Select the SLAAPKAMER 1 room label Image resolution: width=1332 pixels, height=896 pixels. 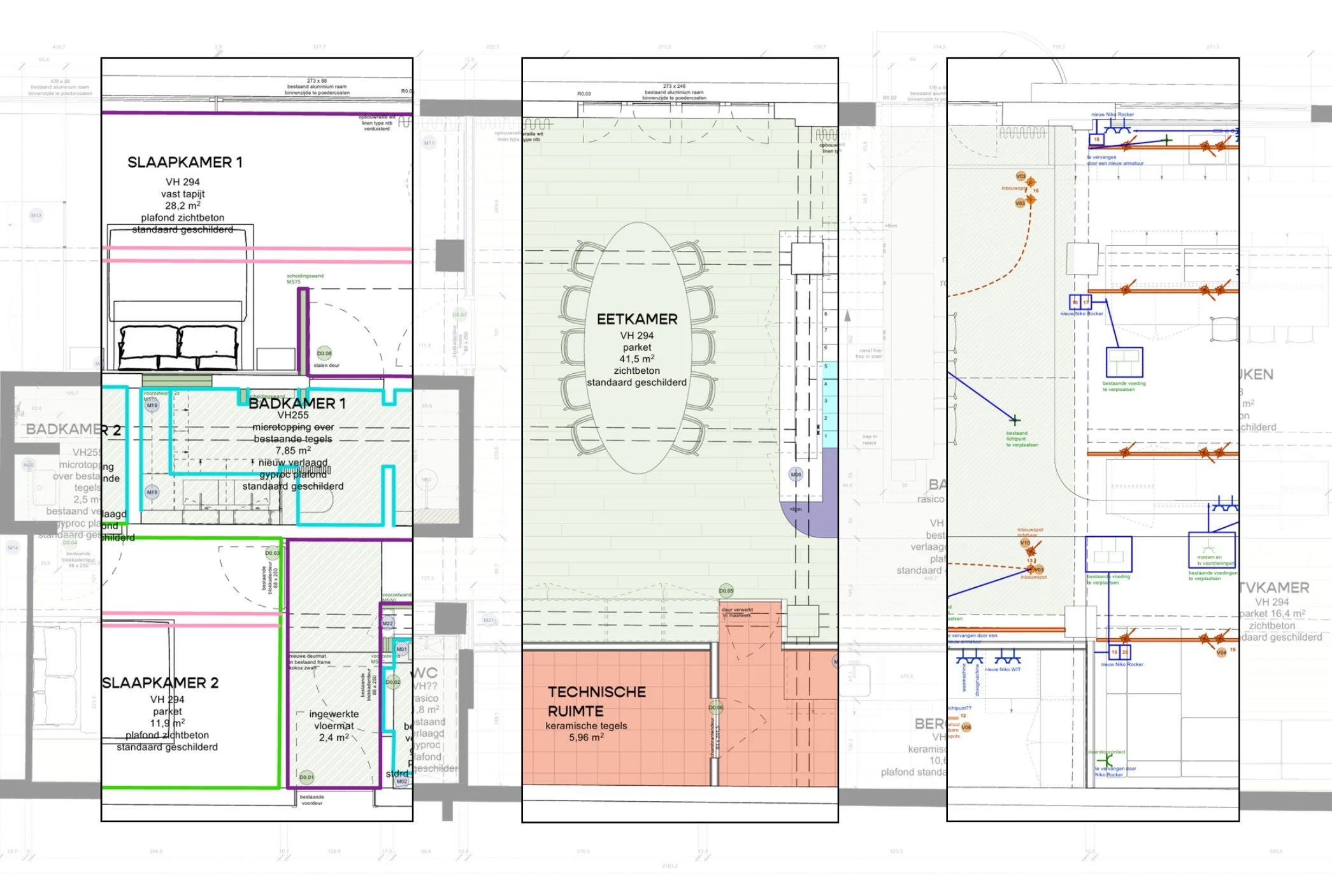pos(185,162)
